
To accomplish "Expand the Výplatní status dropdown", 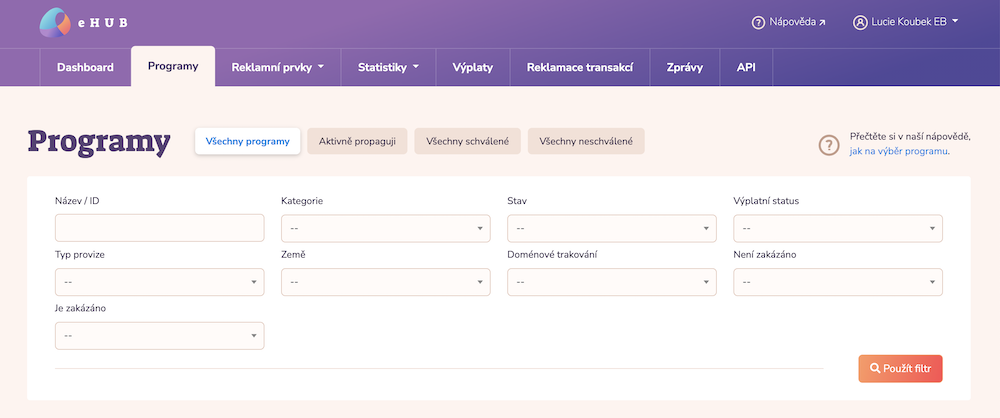I will click(x=837, y=228).
